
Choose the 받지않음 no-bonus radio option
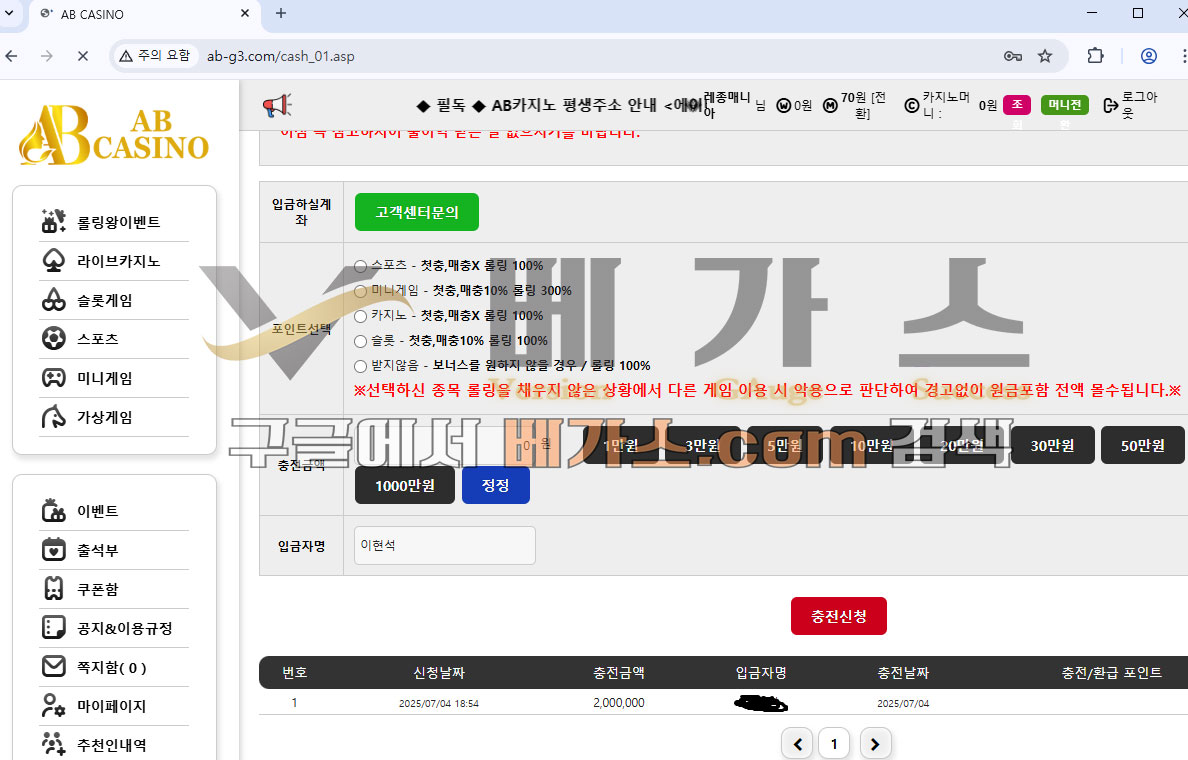361,366
